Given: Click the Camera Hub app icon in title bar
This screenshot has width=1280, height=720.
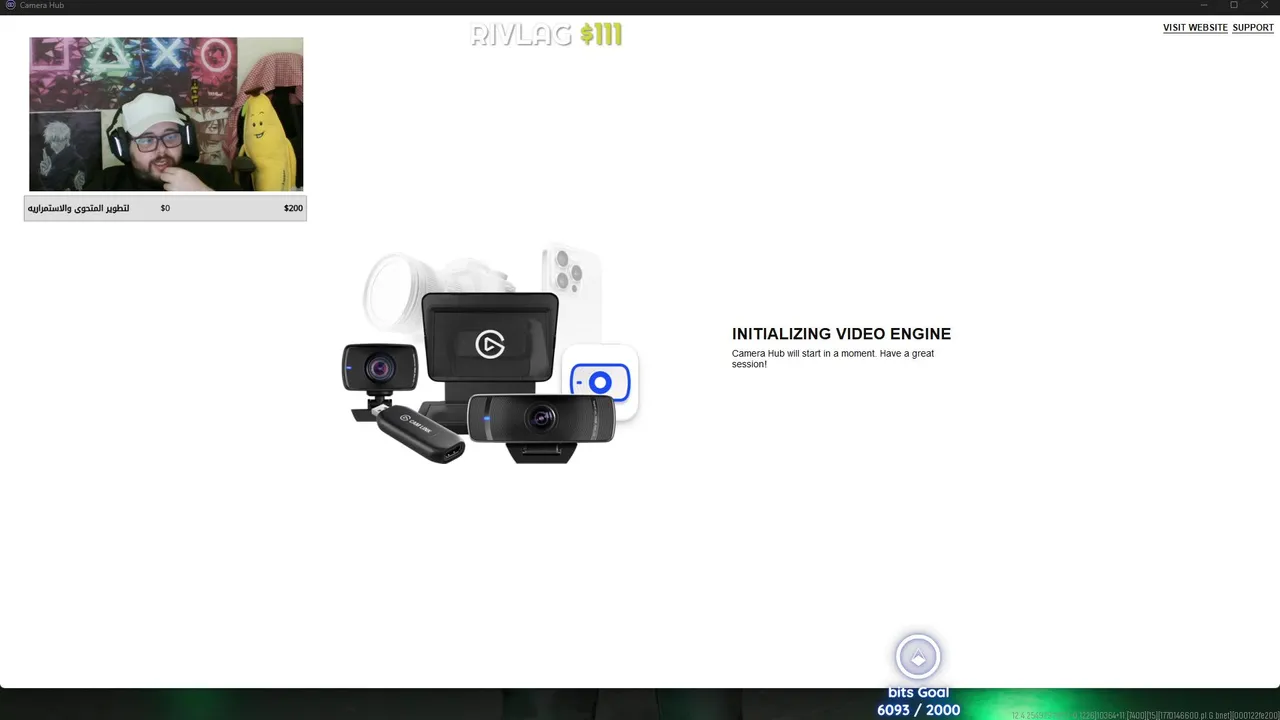Looking at the screenshot, I should 10,5.
